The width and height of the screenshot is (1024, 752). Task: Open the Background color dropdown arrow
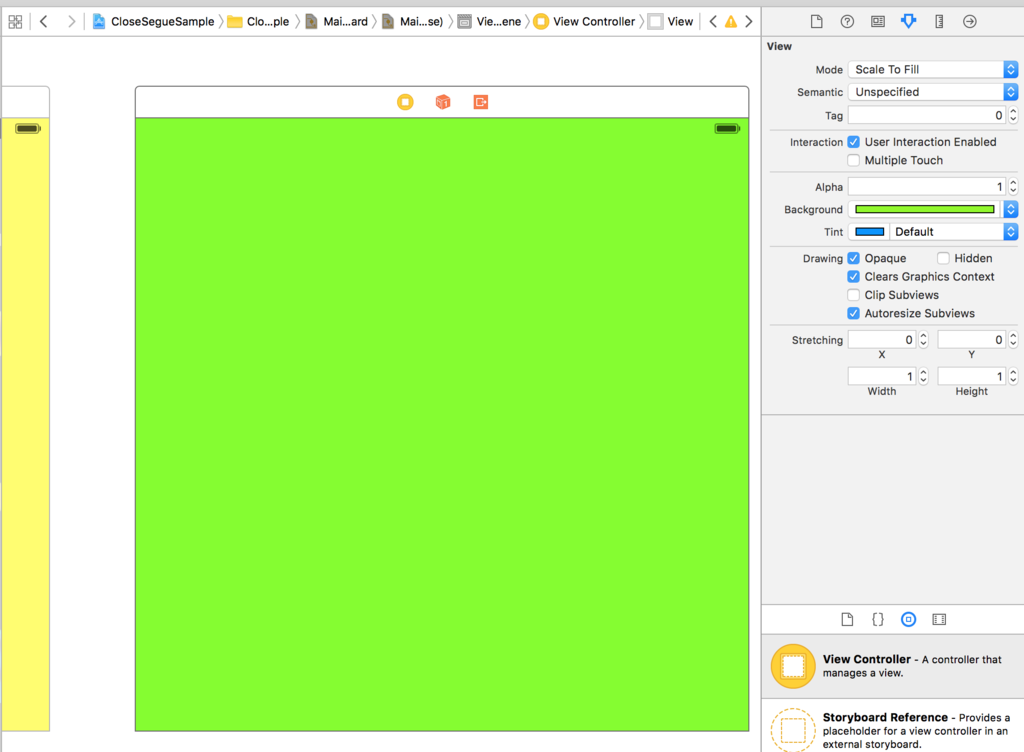1011,210
